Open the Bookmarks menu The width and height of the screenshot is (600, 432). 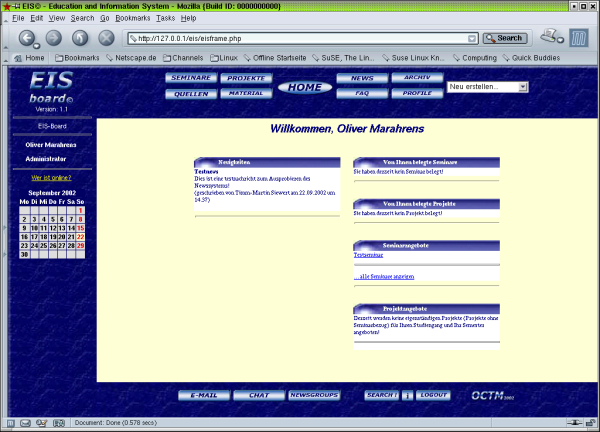click(131, 18)
